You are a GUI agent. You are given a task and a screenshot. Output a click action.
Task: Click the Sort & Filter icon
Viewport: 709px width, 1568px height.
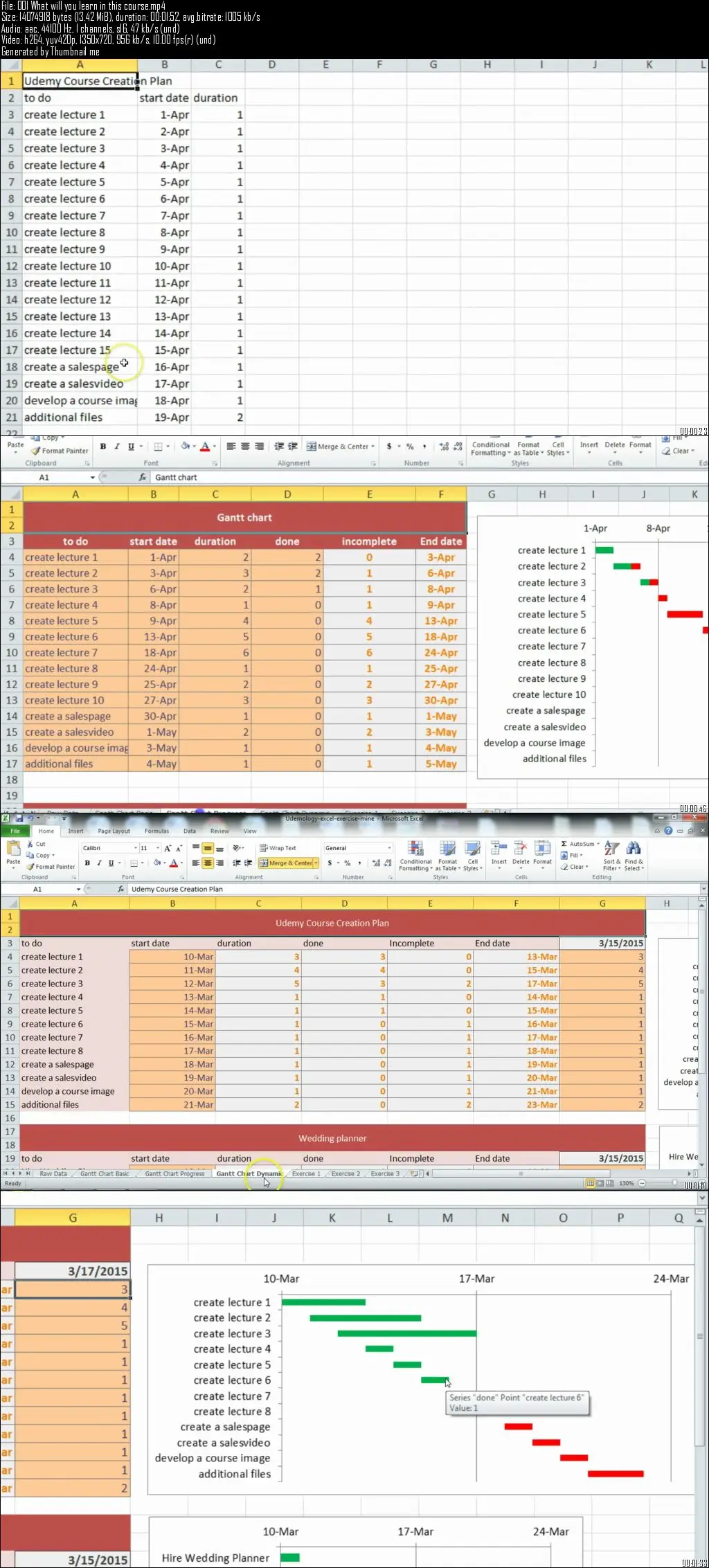point(611,849)
